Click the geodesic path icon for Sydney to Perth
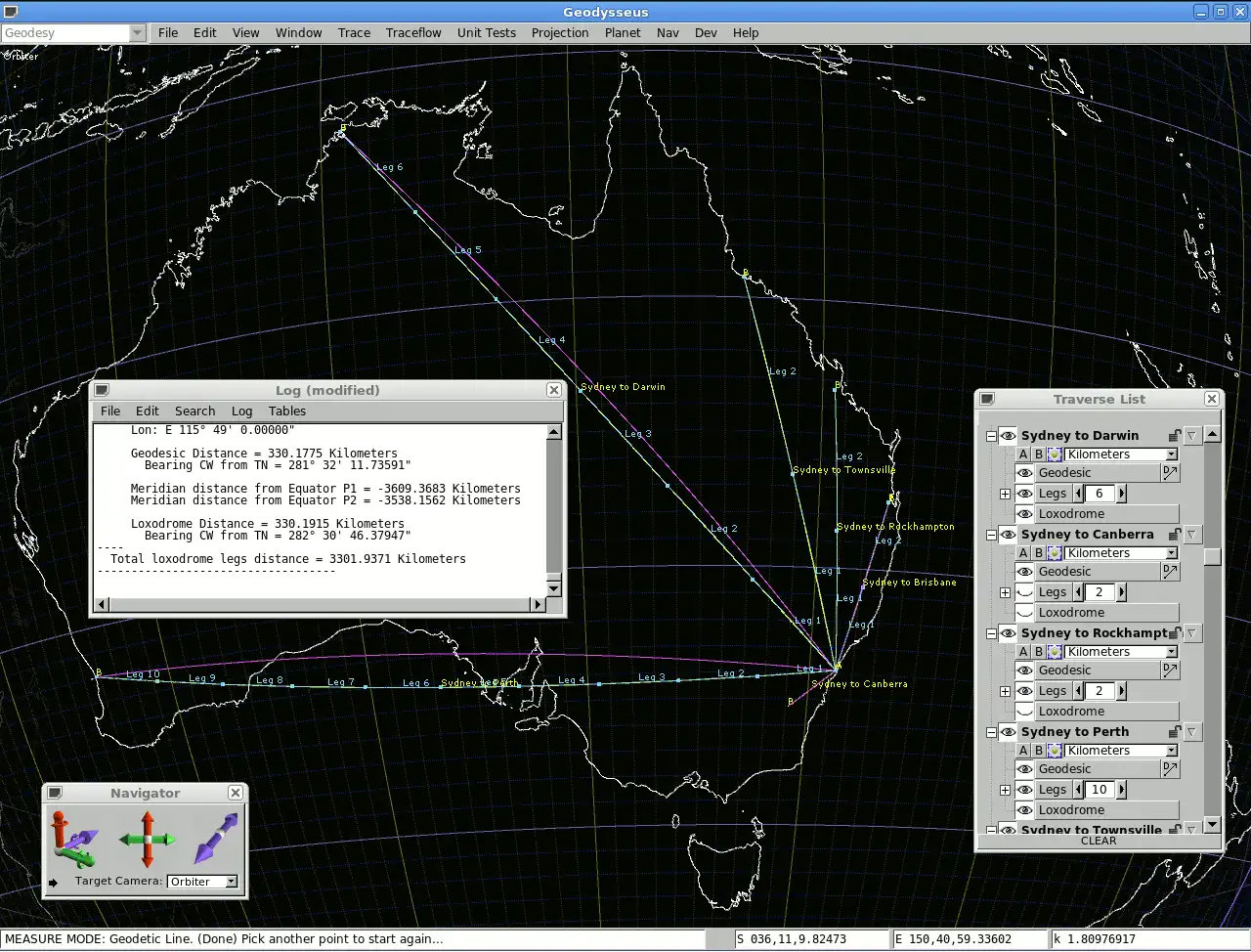The height and width of the screenshot is (952, 1251). click(x=1170, y=769)
